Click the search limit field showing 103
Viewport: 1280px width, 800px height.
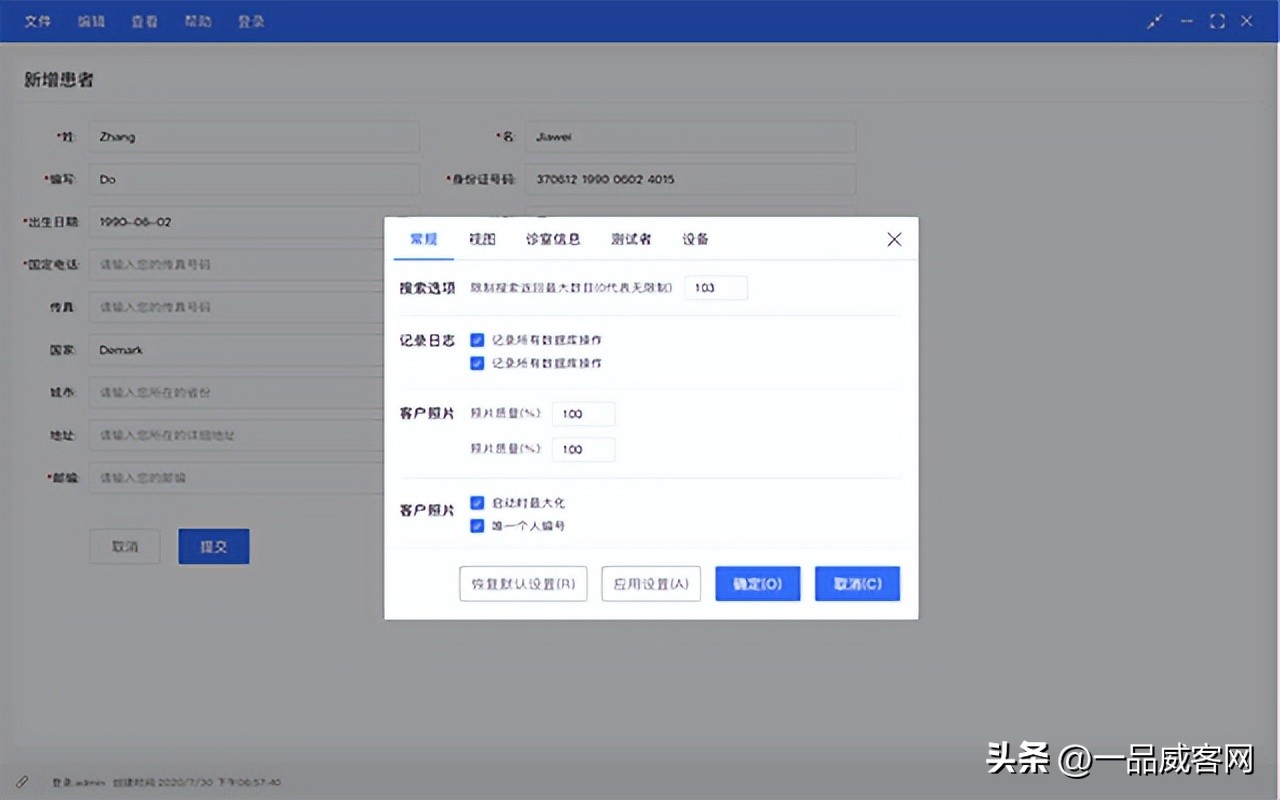point(716,287)
